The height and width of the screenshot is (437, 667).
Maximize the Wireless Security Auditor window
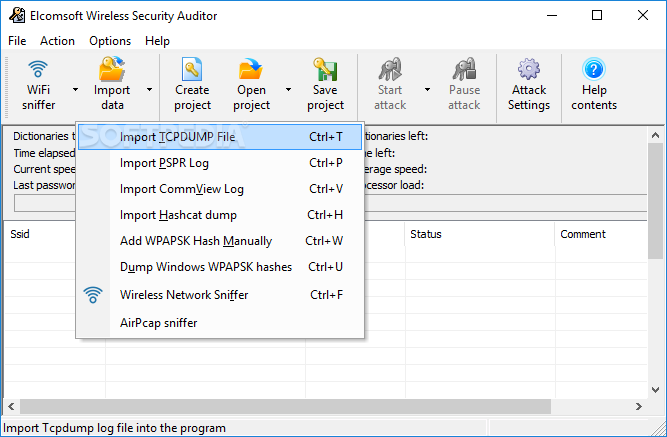pos(597,15)
